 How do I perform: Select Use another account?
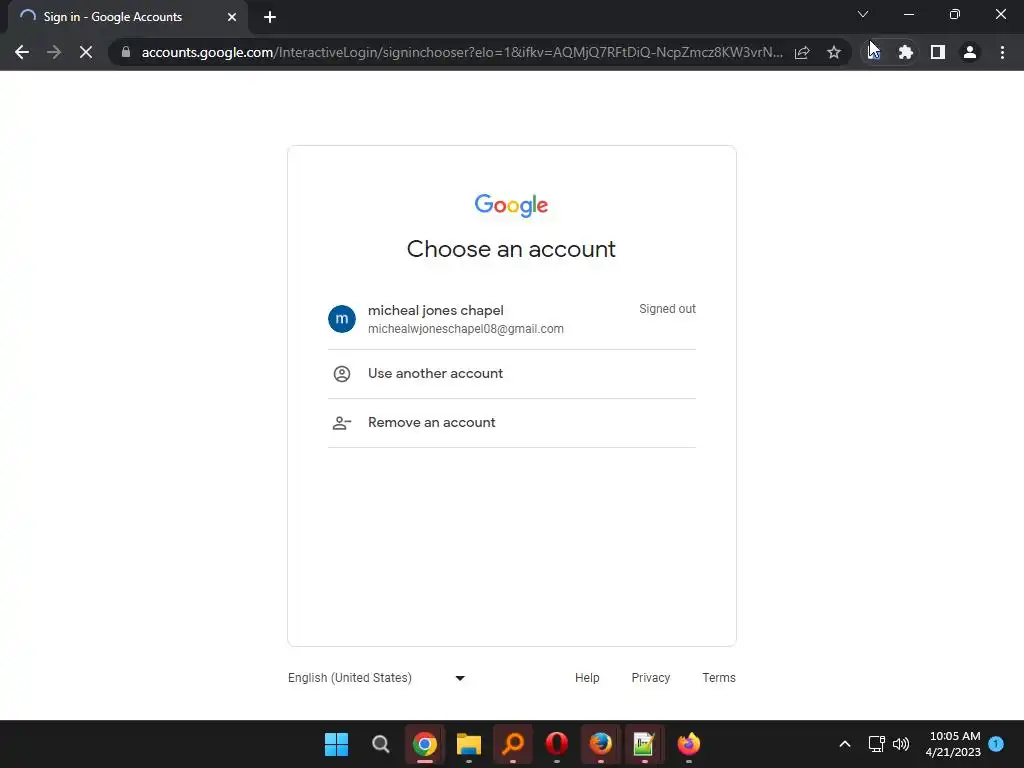coord(511,374)
